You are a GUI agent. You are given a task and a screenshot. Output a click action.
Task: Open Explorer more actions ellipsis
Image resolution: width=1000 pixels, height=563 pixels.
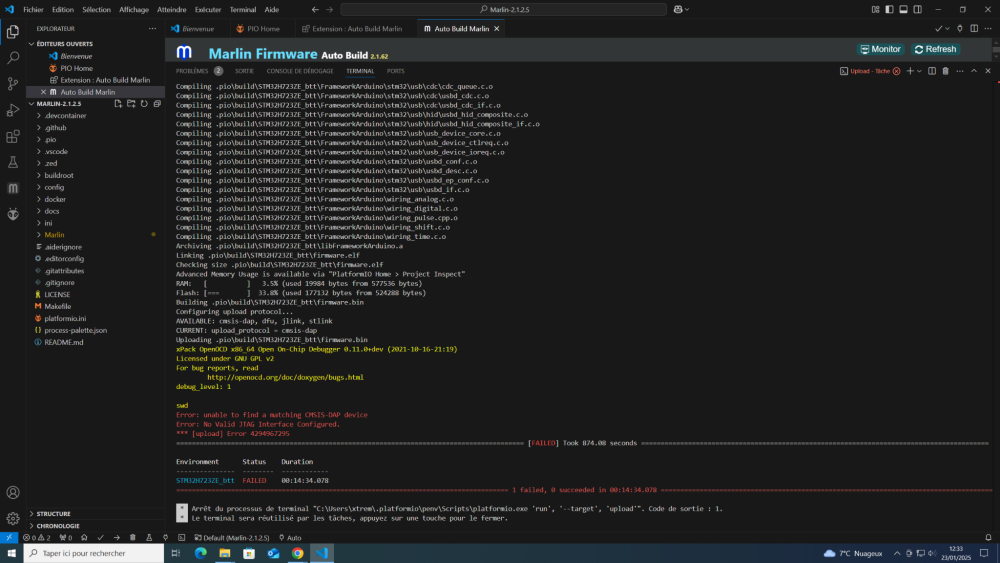pyautogui.click(x=152, y=29)
